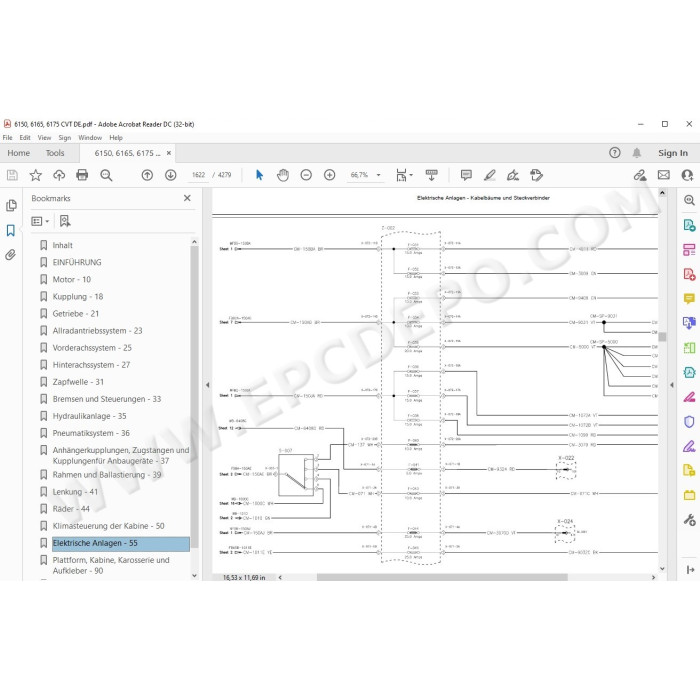This screenshot has width=700, height=700.
Task: Click the document vertical scrollbar thumb
Action: (662, 337)
